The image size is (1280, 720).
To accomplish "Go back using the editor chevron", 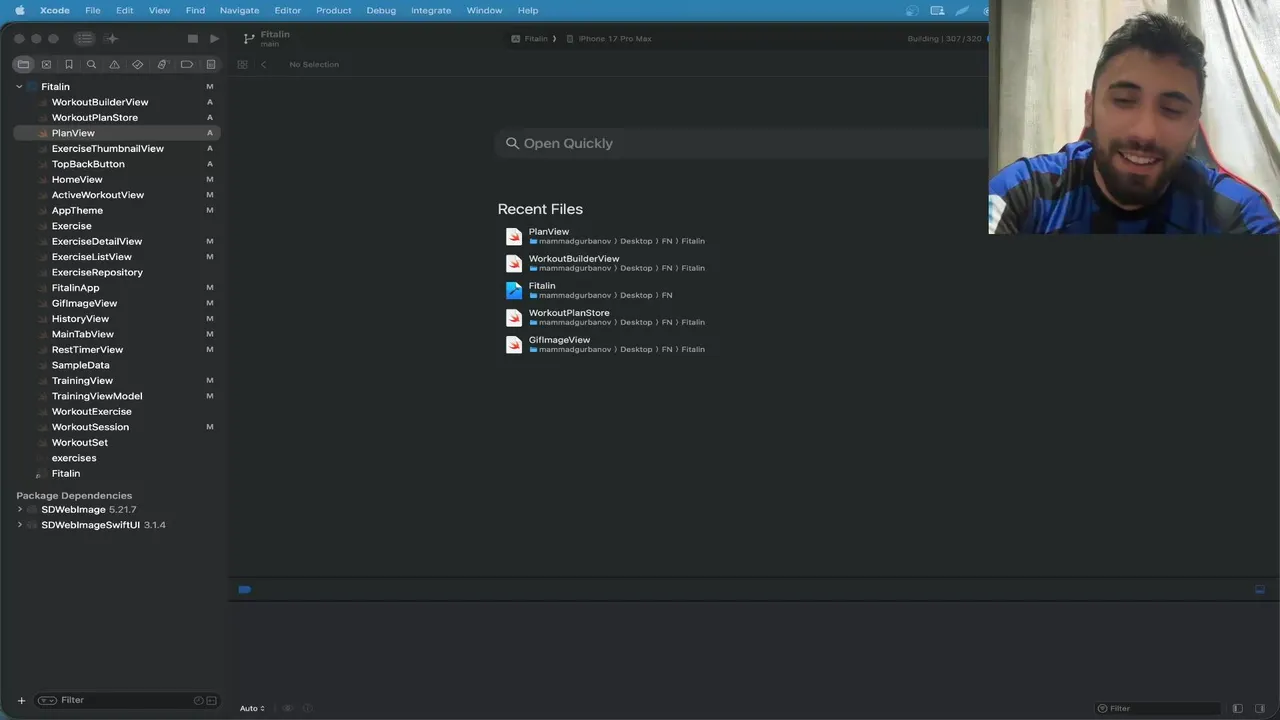I will tap(263, 64).
